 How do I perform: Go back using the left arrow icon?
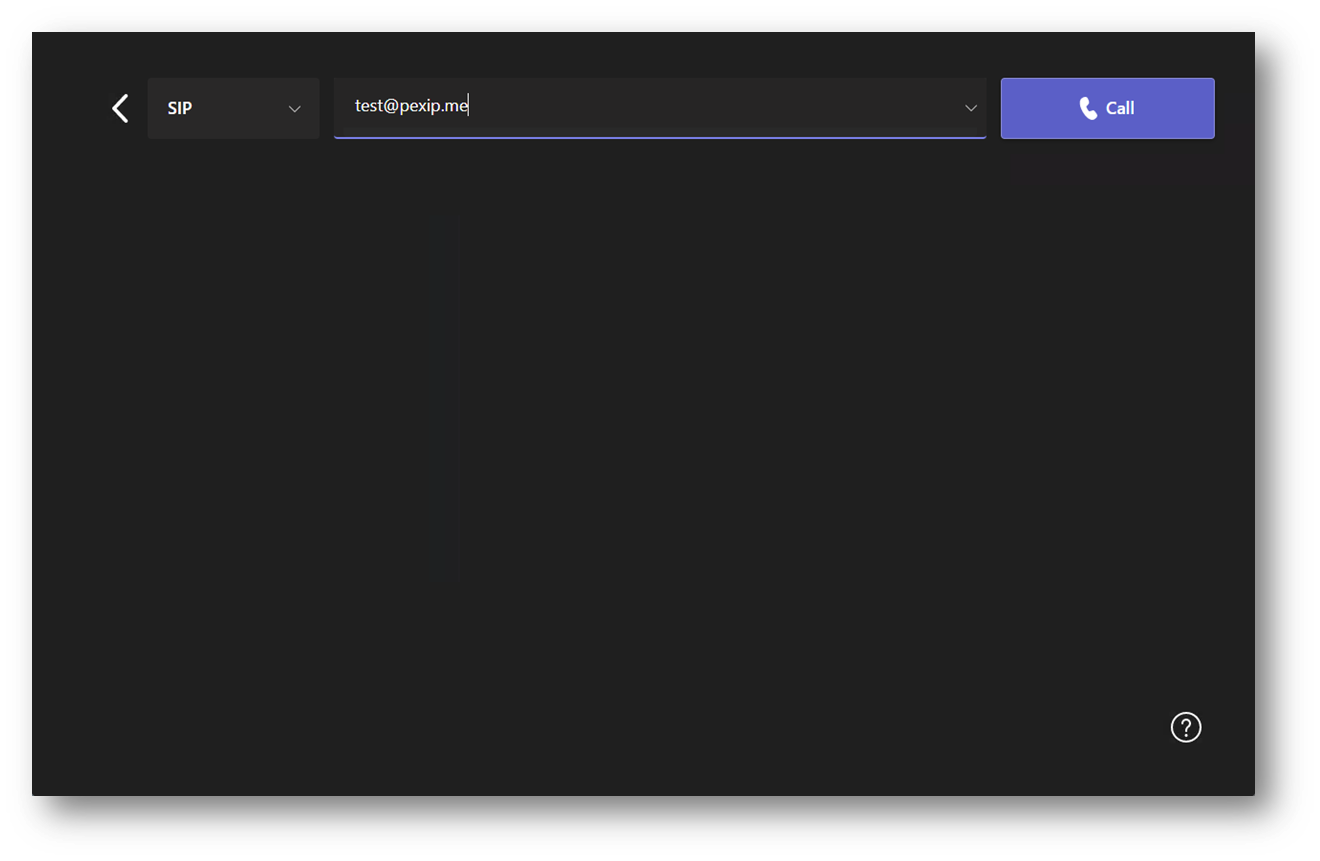pyautogui.click(x=120, y=108)
